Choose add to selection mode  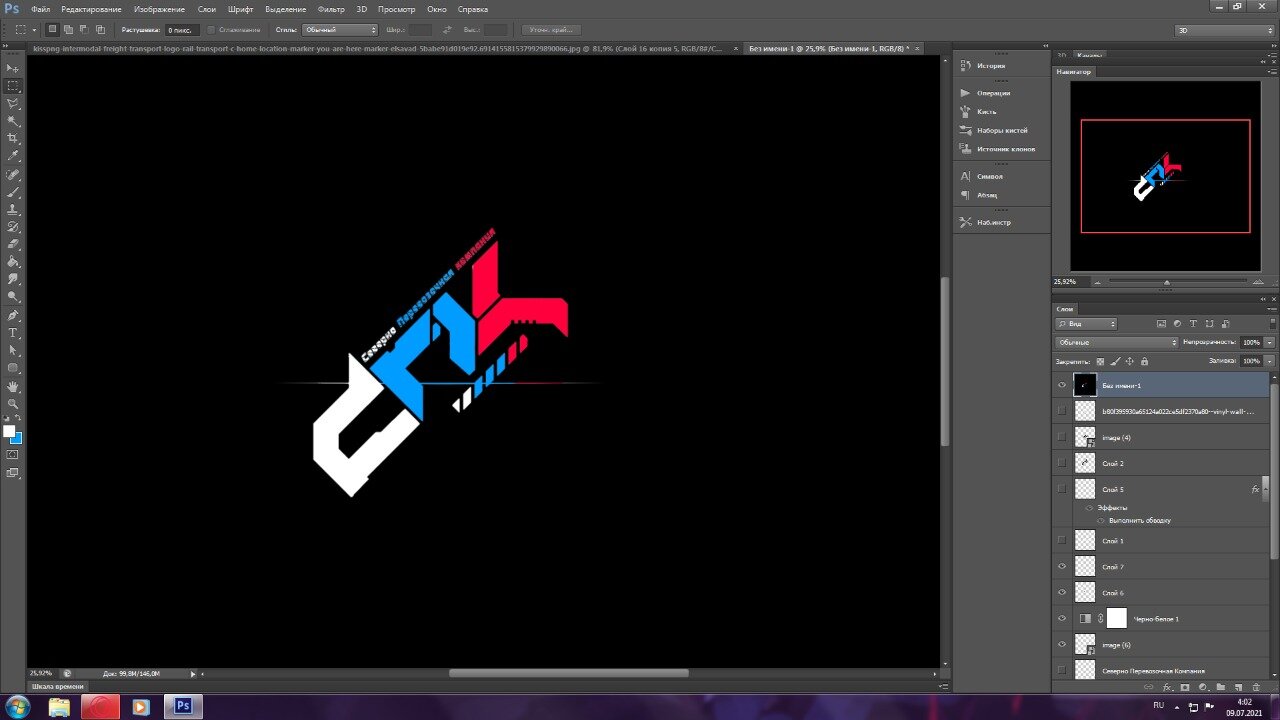pyautogui.click(x=68, y=30)
